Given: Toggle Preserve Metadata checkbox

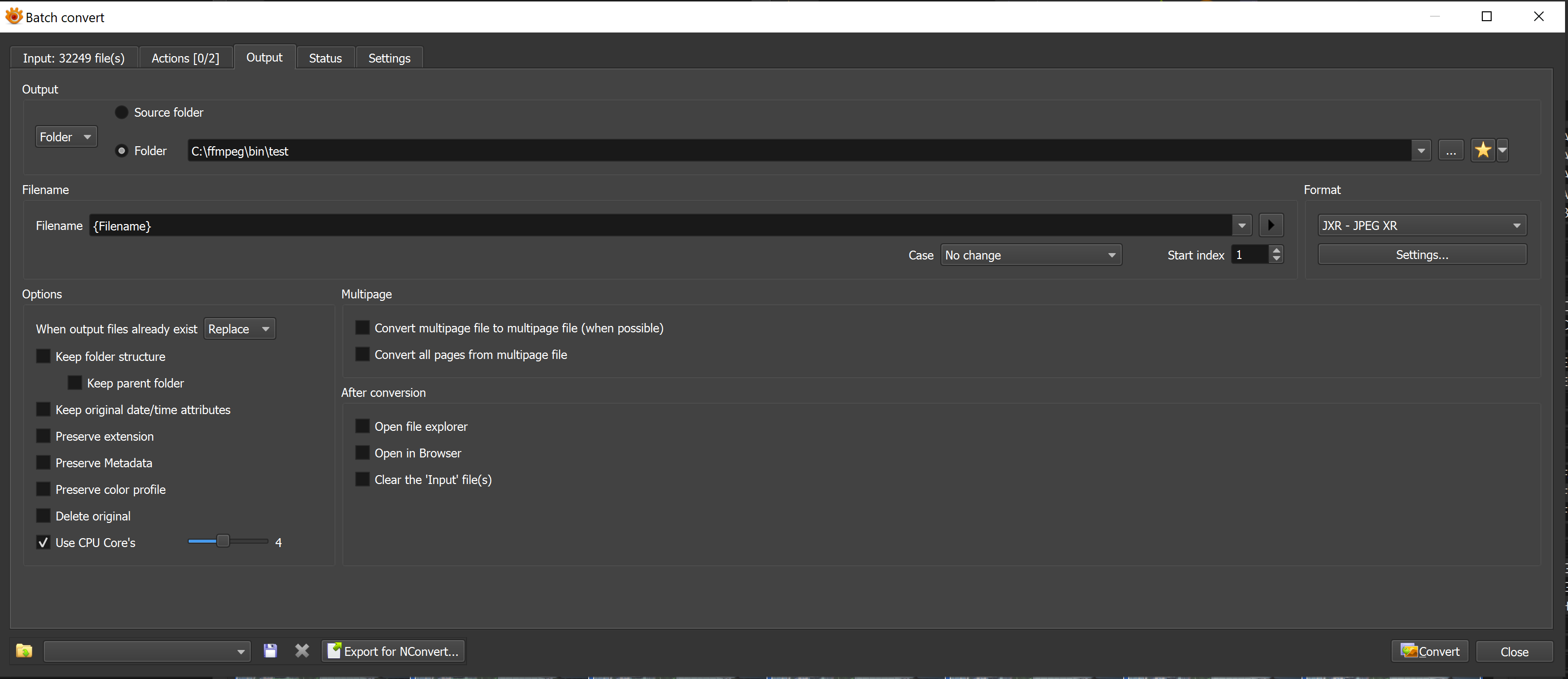Looking at the screenshot, I should (x=43, y=462).
